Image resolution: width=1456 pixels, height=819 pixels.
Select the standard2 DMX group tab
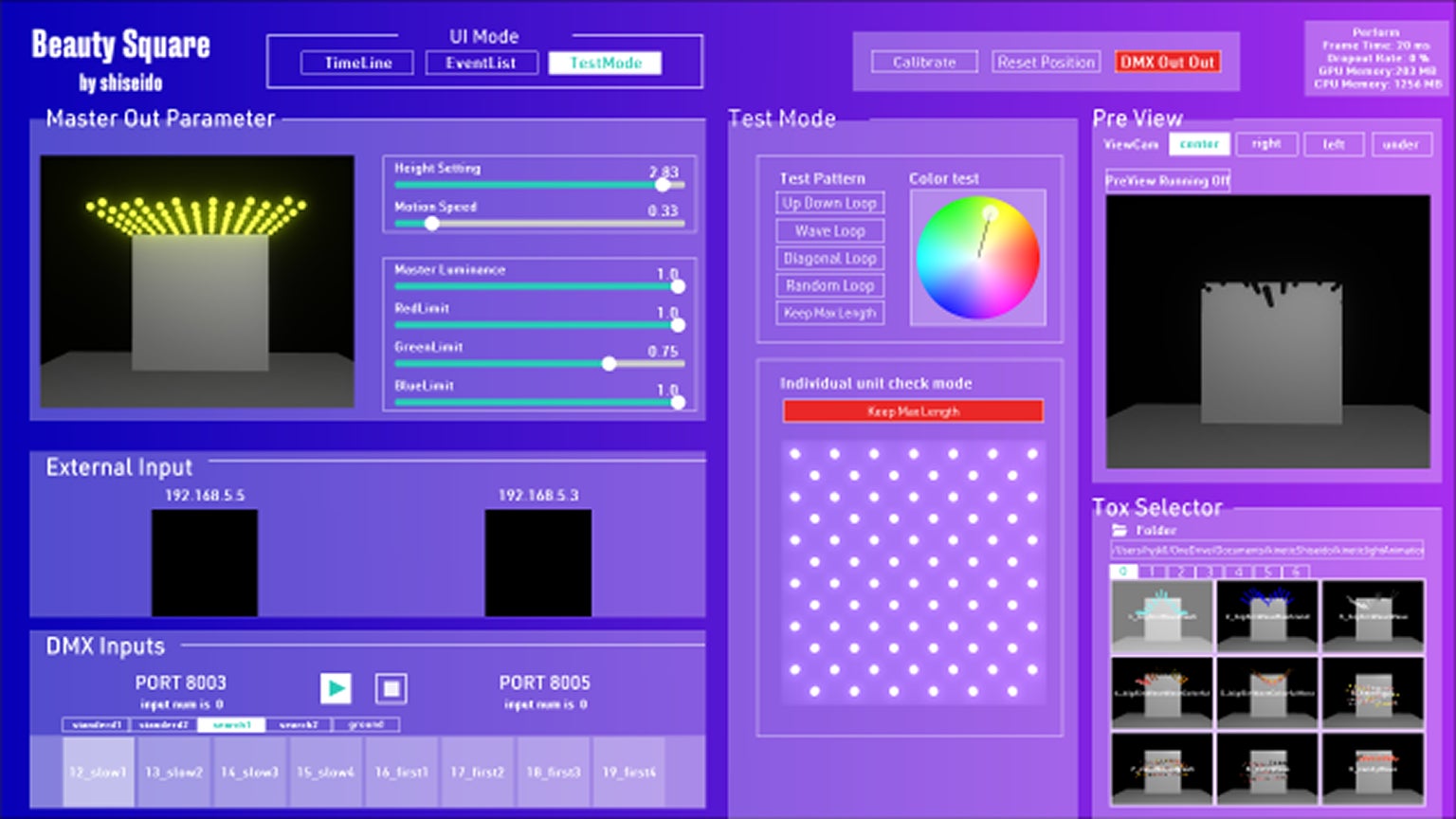click(x=164, y=724)
